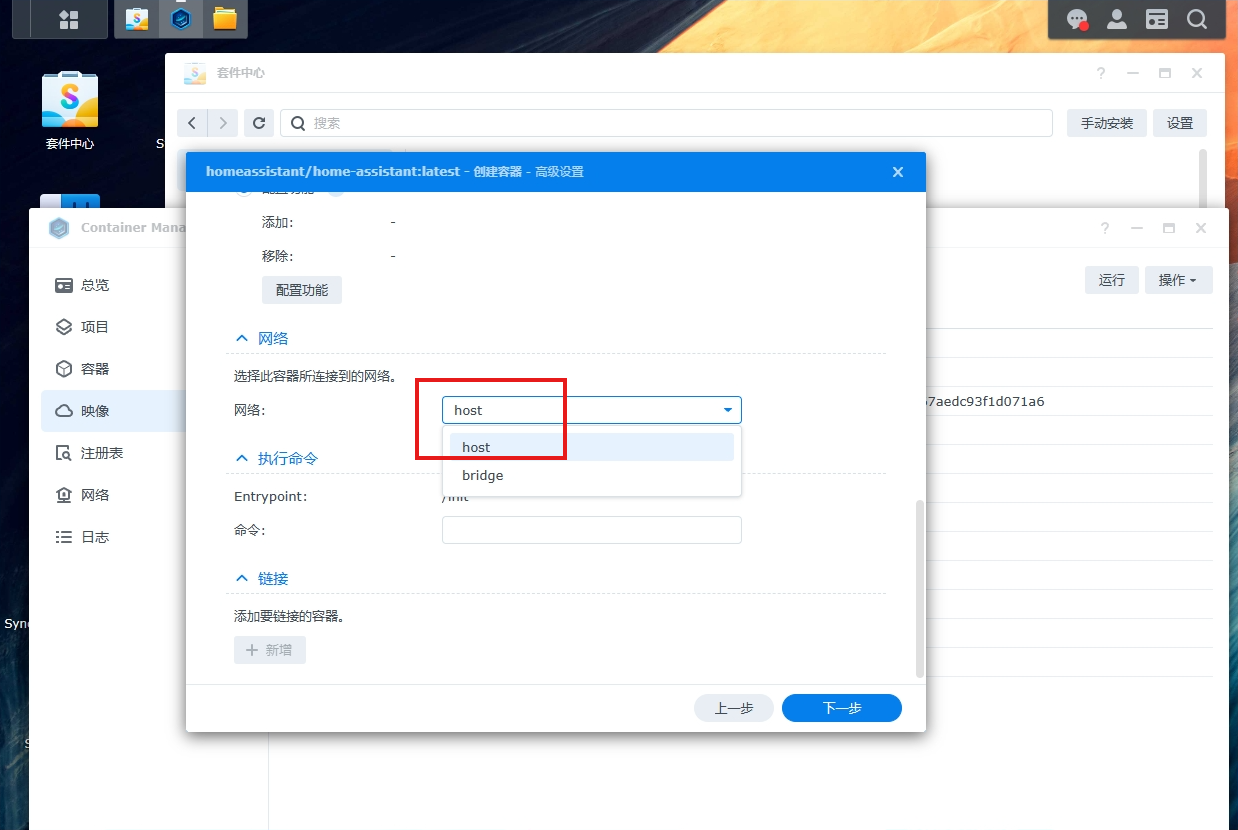Open File Station from the taskbar

[225, 18]
